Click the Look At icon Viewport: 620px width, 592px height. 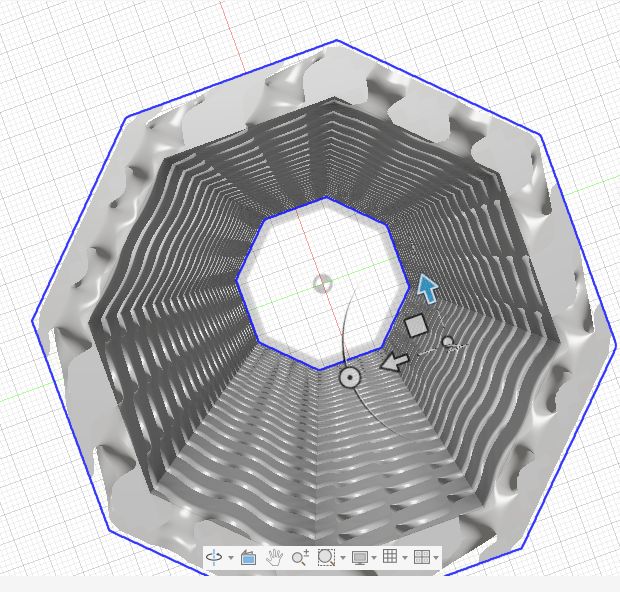tap(248, 557)
